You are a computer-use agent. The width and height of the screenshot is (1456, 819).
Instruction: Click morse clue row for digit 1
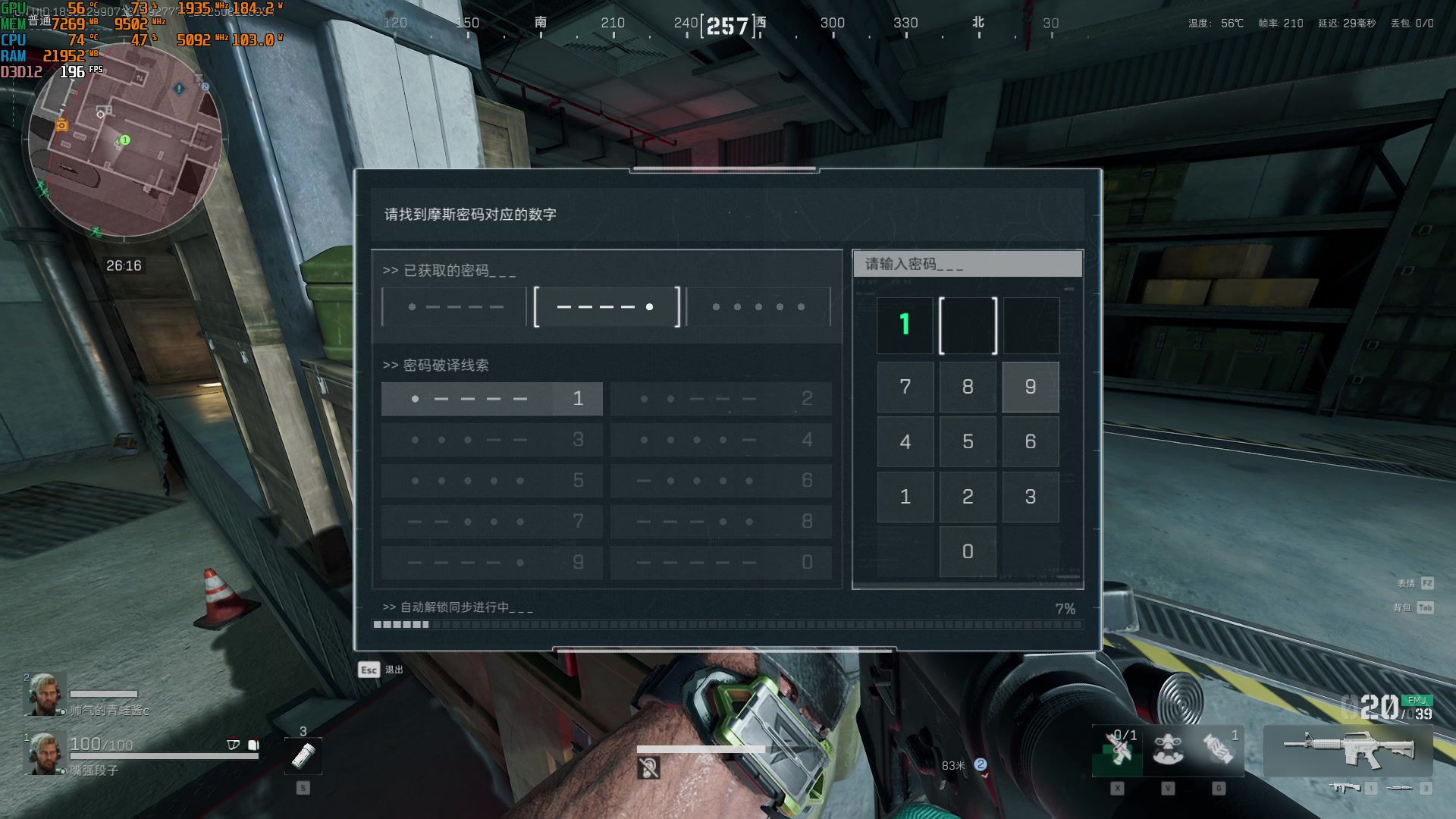491,399
